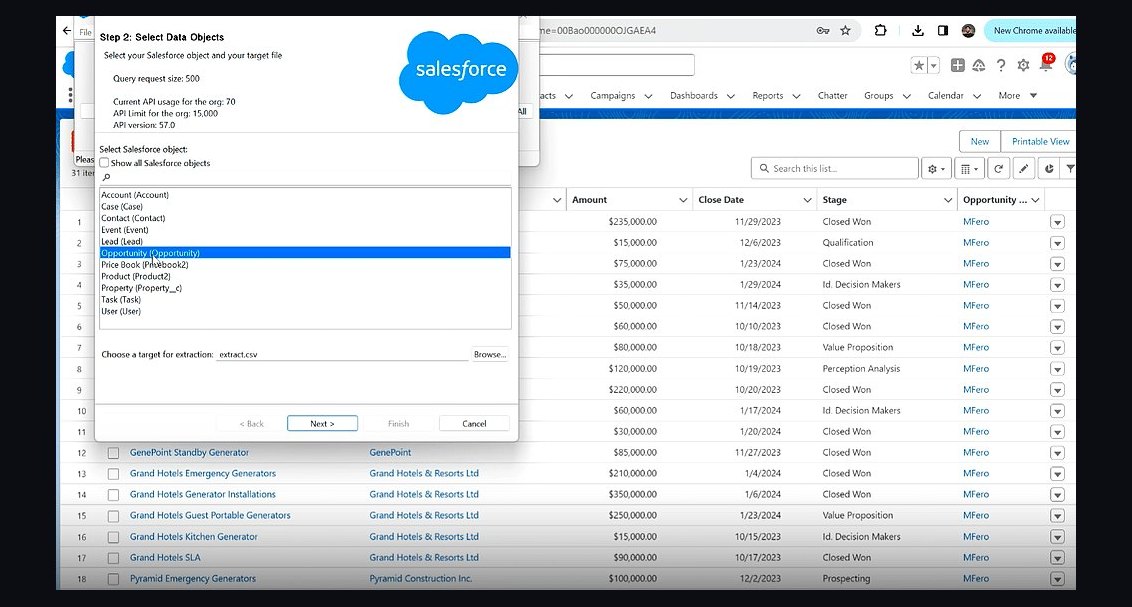Click New Chrome available button
1132x607 pixels.
pyautogui.click(x=1030, y=30)
